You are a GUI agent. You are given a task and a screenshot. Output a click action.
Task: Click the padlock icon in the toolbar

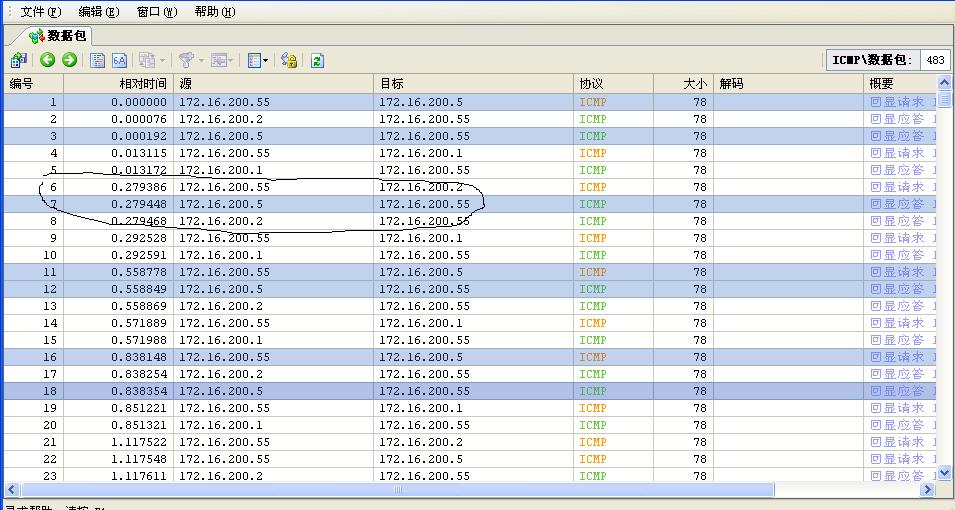[289, 60]
